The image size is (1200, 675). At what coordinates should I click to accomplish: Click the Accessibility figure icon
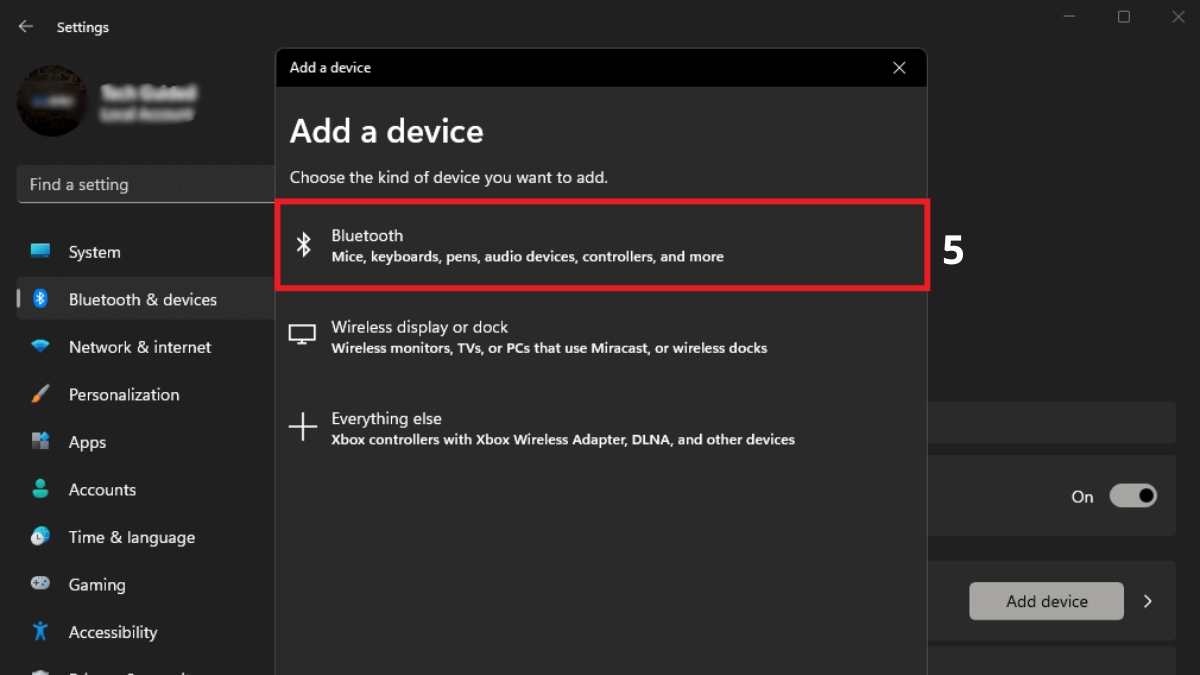point(40,631)
